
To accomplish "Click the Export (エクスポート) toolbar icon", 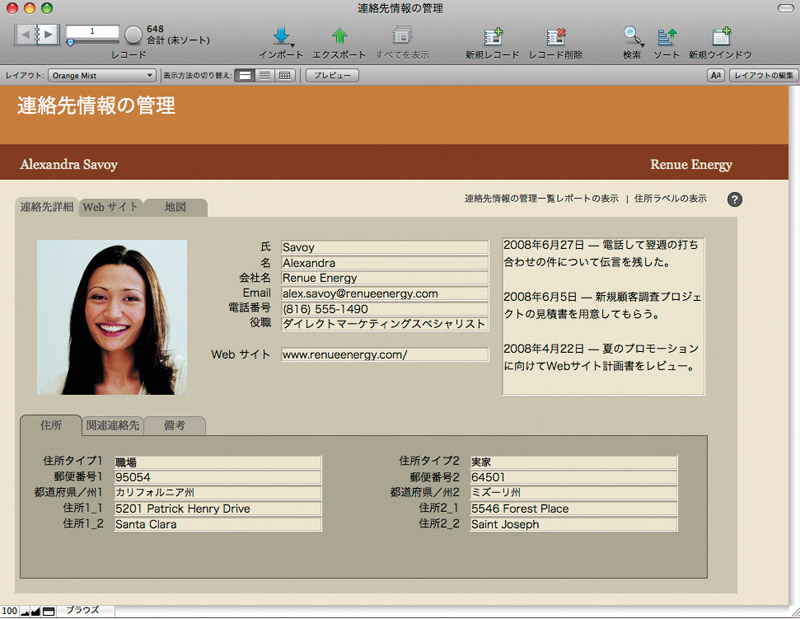I will click(339, 36).
